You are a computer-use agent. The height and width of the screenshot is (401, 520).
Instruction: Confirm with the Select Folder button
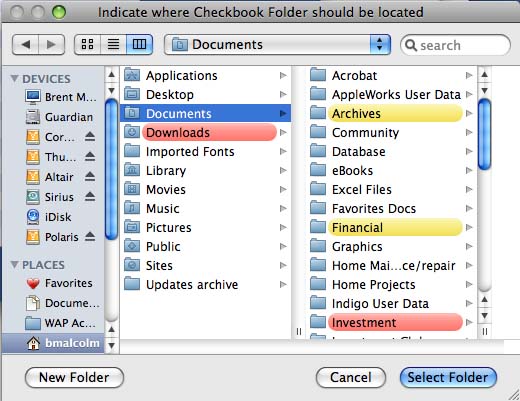[448, 378]
